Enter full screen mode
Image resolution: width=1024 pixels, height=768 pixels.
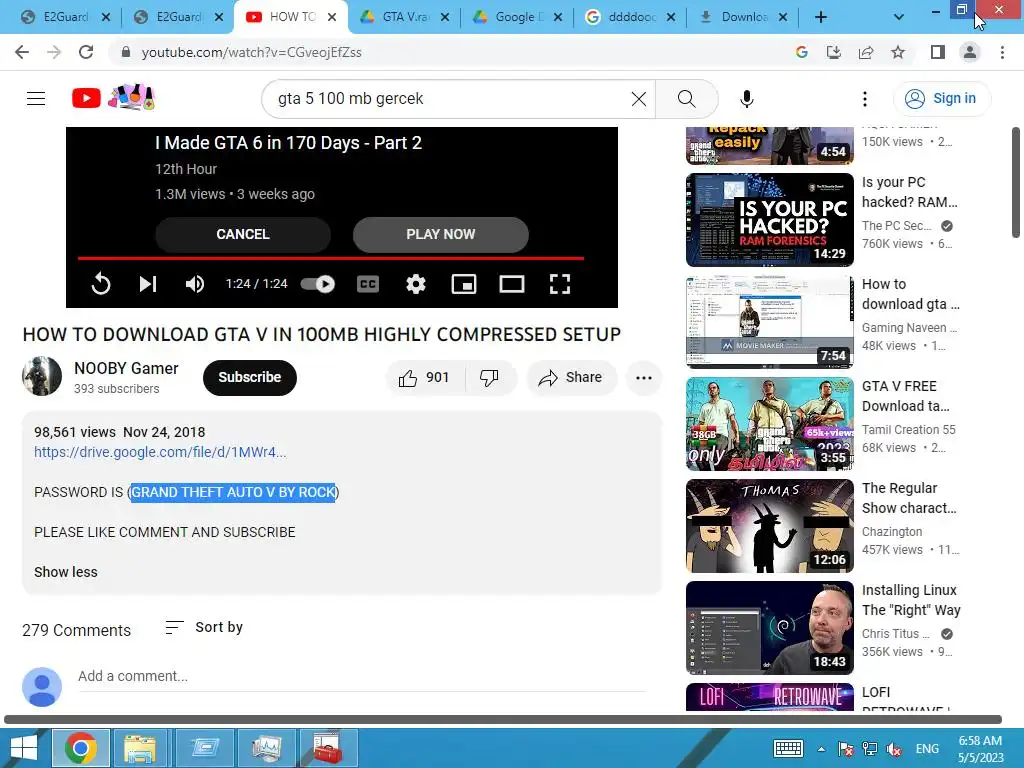pos(560,284)
